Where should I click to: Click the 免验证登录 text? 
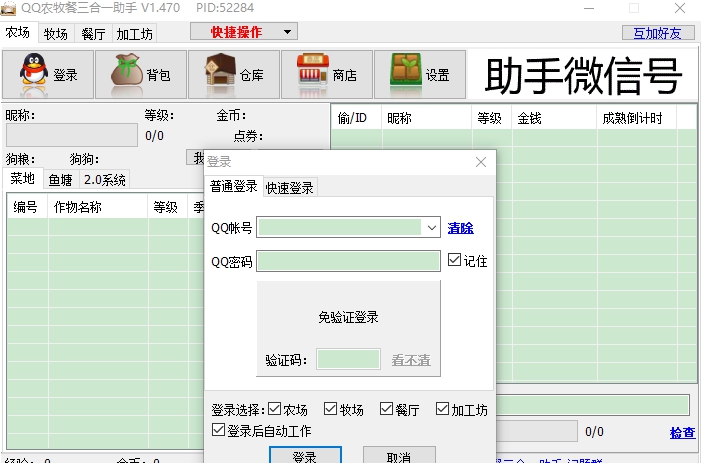348,317
